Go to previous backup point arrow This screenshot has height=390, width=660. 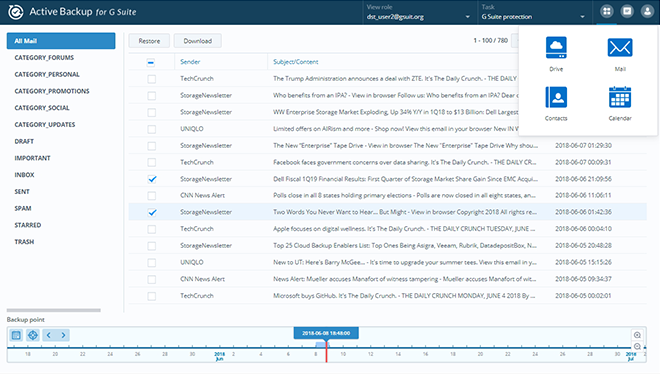[48, 335]
